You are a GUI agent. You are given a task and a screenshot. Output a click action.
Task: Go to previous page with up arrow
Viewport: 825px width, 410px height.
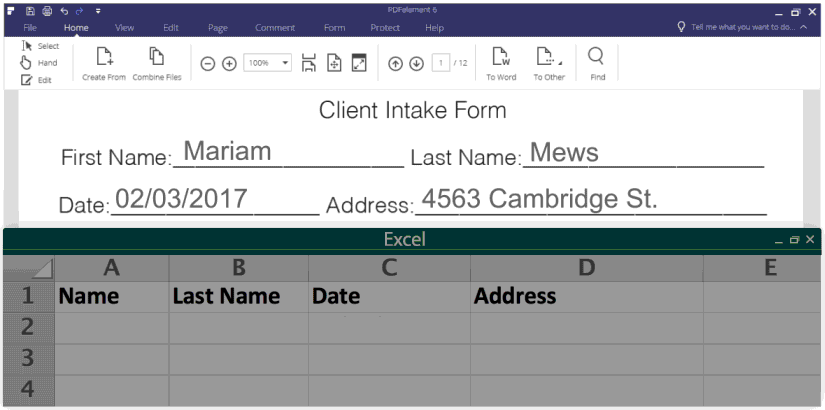click(395, 63)
